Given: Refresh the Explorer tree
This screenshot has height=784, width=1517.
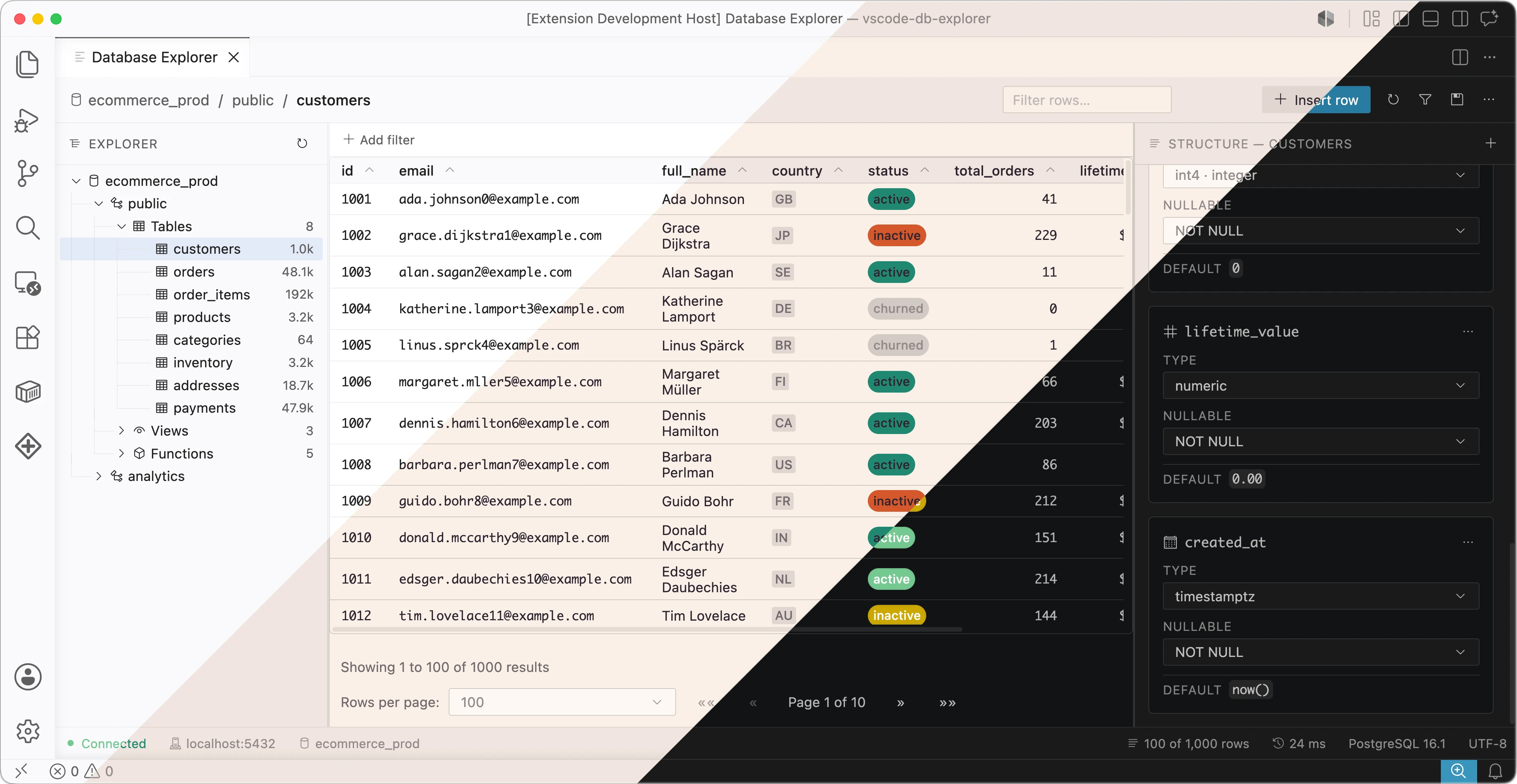Looking at the screenshot, I should coord(302,144).
